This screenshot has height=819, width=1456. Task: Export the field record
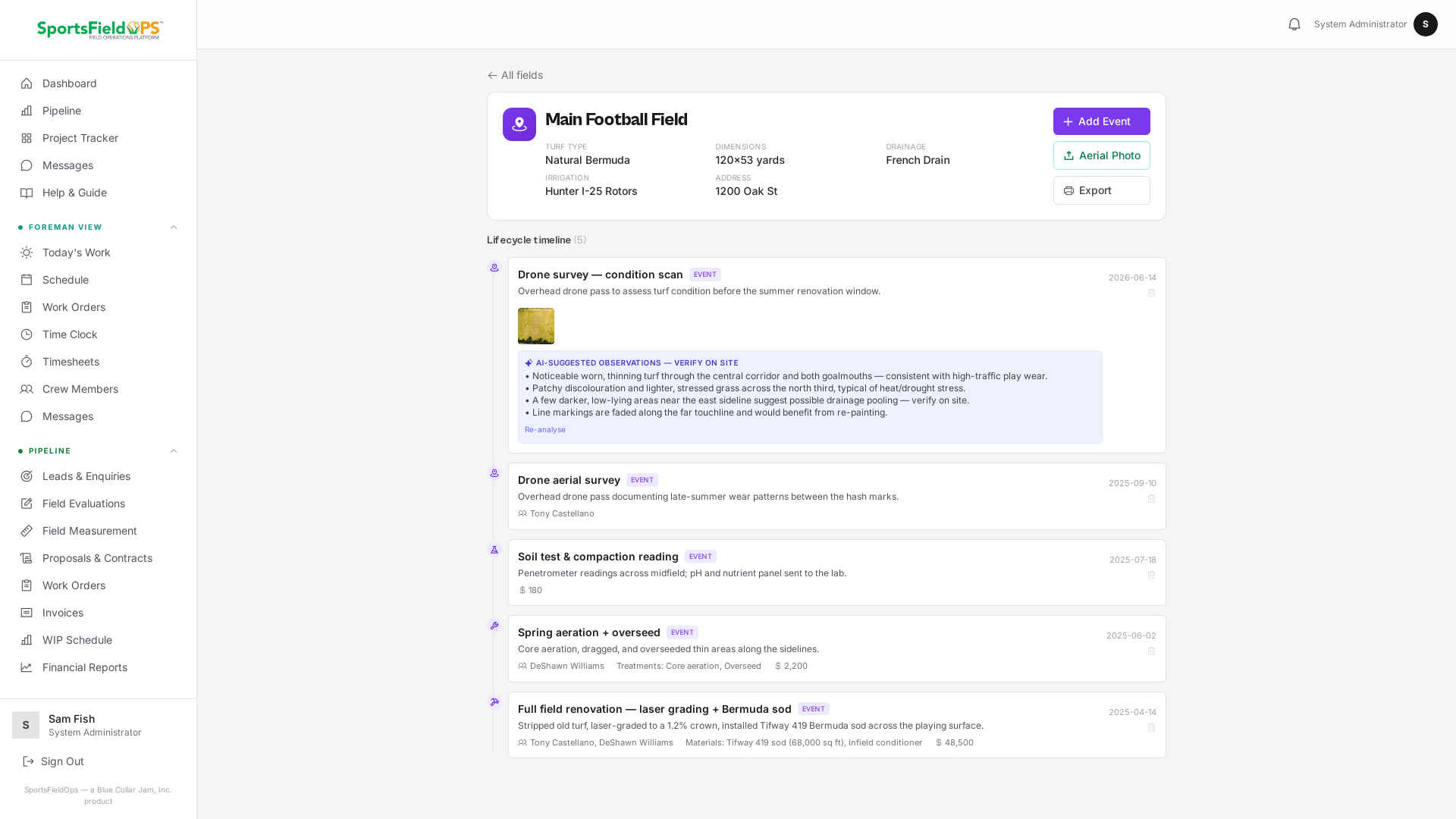1101,190
